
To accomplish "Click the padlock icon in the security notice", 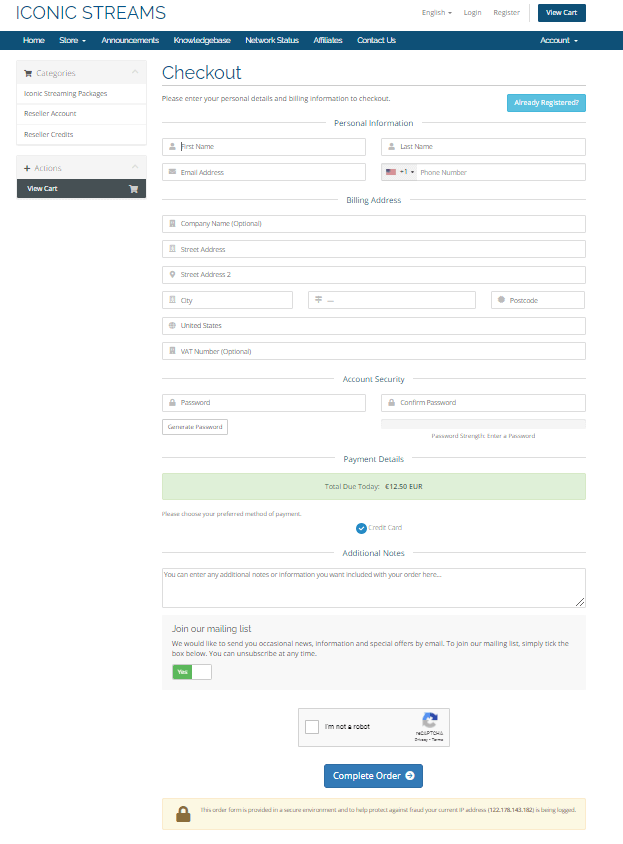I will [x=183, y=813].
